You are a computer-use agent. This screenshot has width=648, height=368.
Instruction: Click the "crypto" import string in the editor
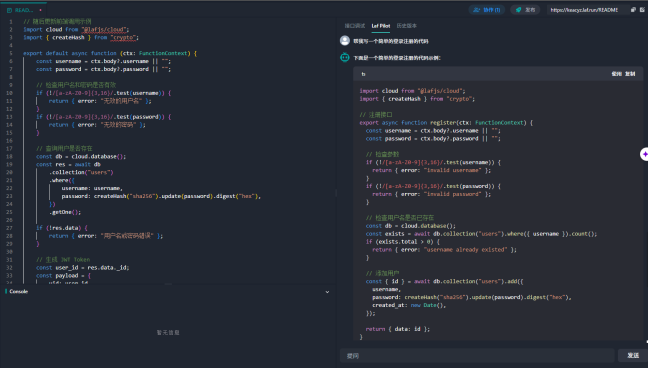coord(124,37)
